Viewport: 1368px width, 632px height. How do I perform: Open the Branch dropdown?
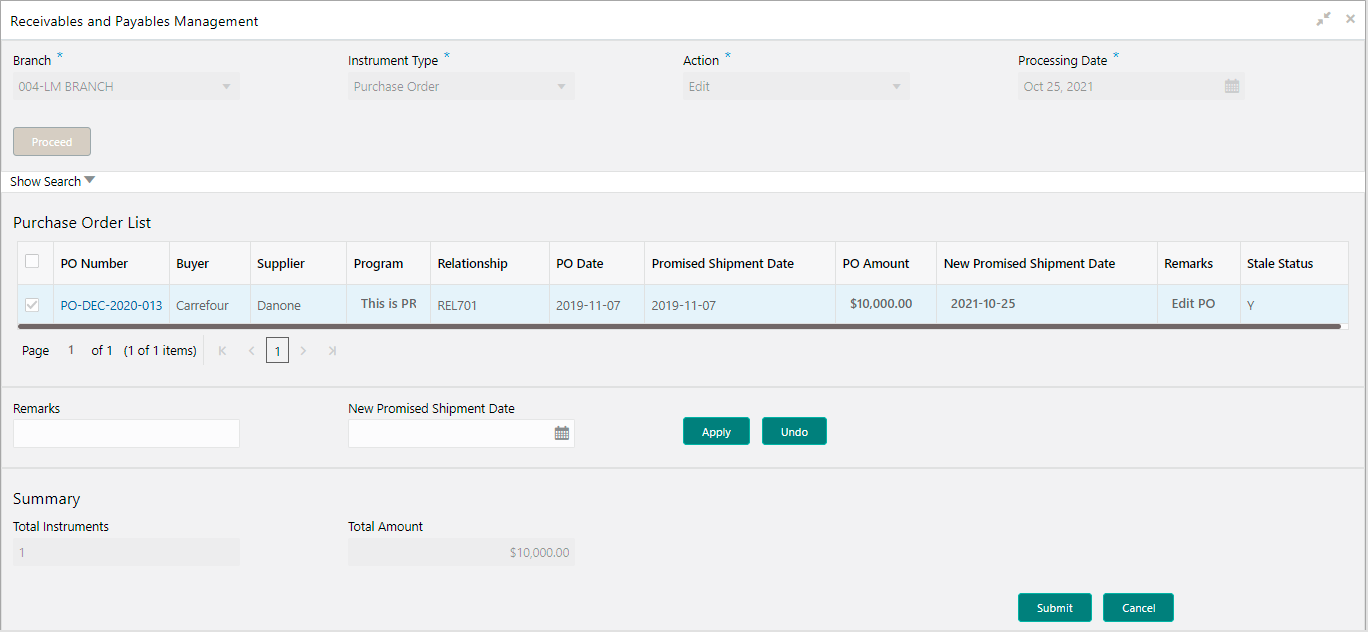pos(126,86)
